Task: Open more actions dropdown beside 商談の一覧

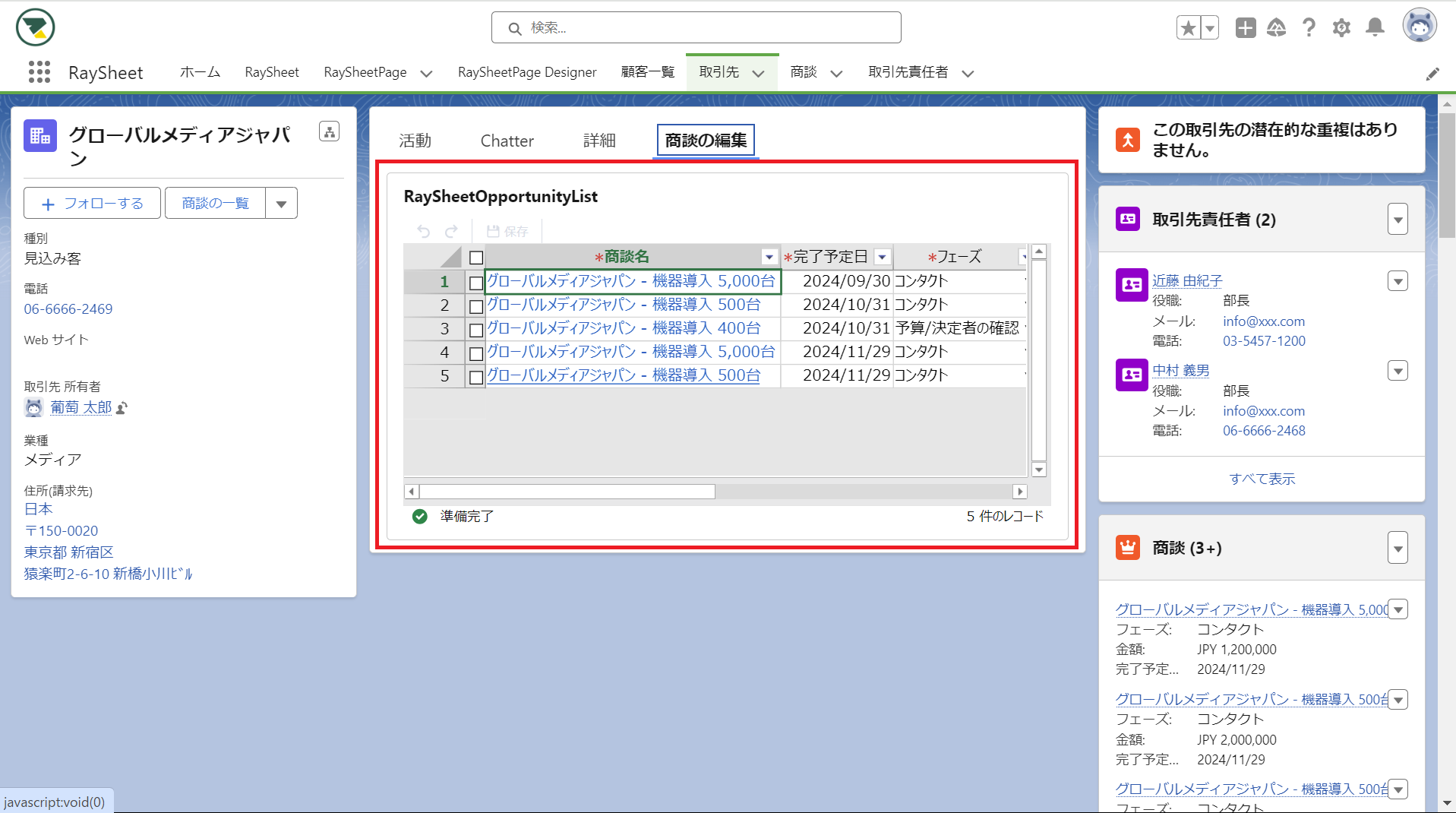Action: coord(282,204)
